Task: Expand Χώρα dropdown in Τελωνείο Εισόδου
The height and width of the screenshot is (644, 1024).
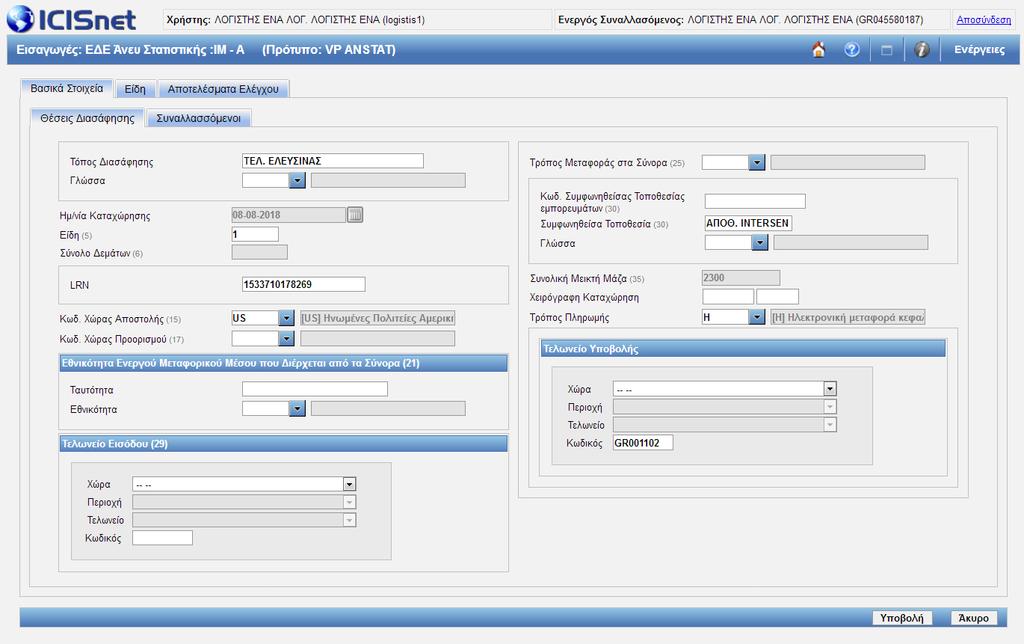Action: pos(349,484)
